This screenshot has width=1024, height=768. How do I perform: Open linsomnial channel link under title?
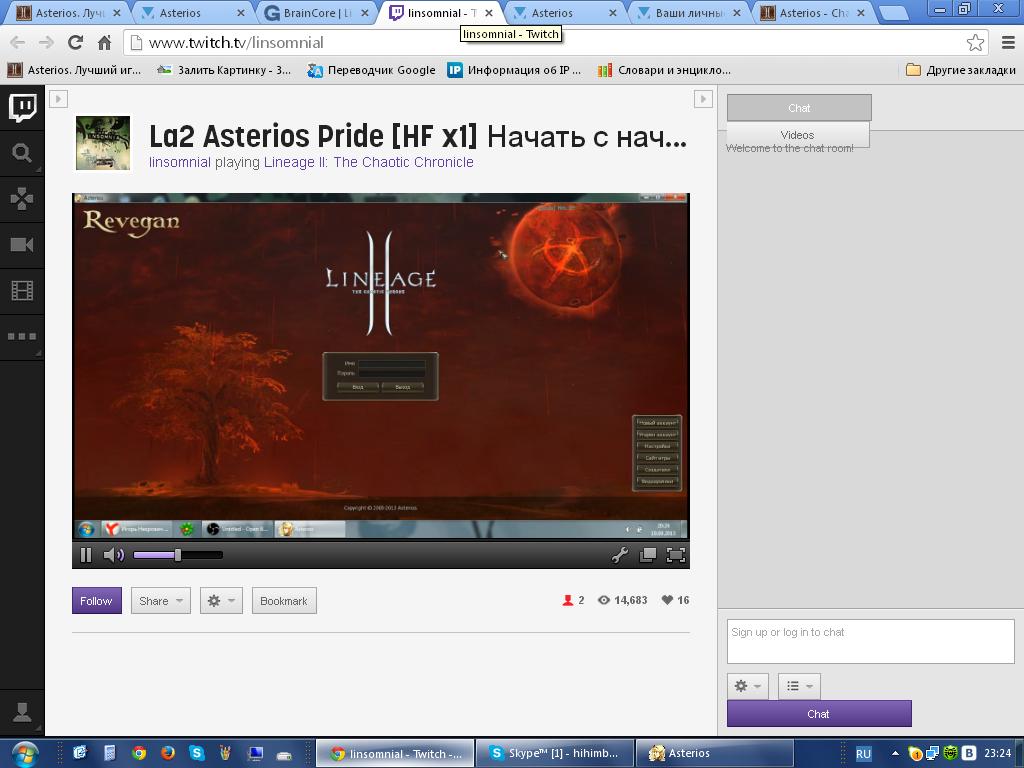pos(180,163)
